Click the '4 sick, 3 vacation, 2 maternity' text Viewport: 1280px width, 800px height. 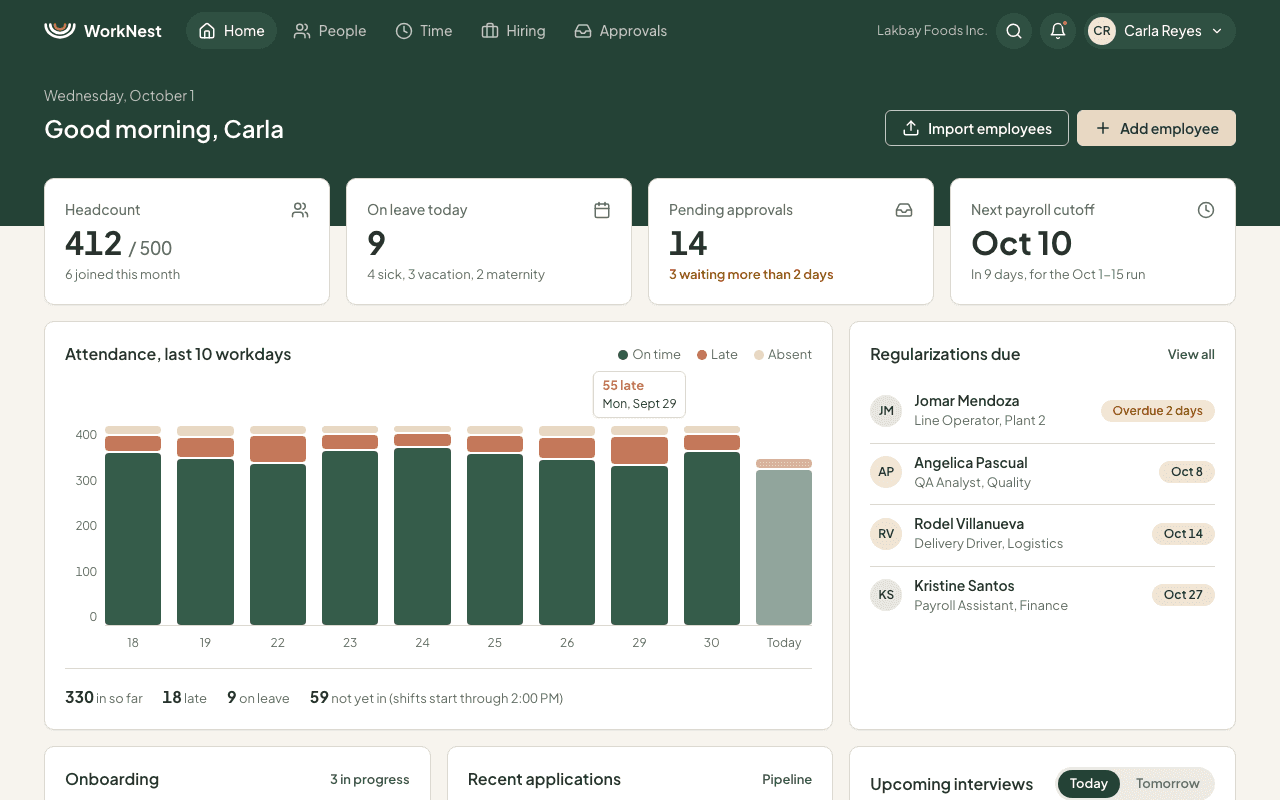(x=456, y=275)
